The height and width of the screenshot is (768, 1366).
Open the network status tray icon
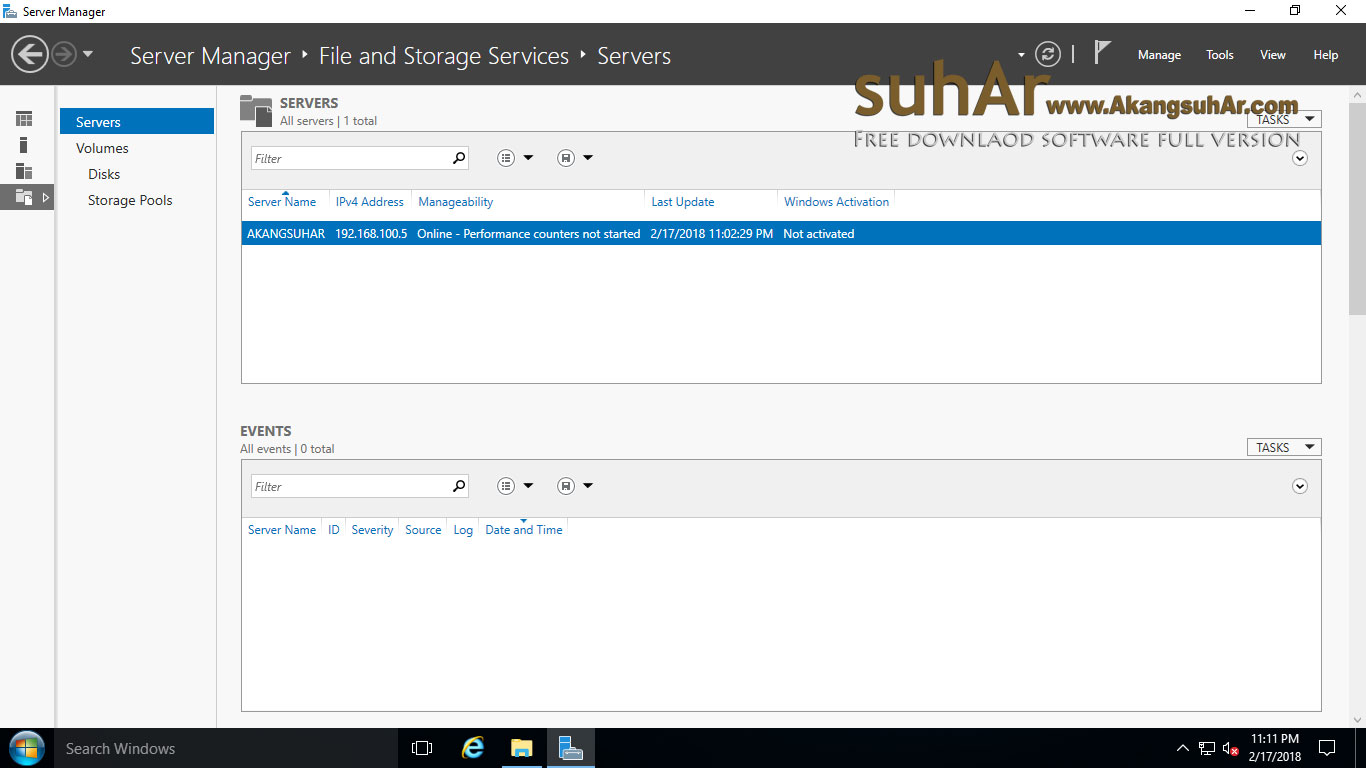1207,748
